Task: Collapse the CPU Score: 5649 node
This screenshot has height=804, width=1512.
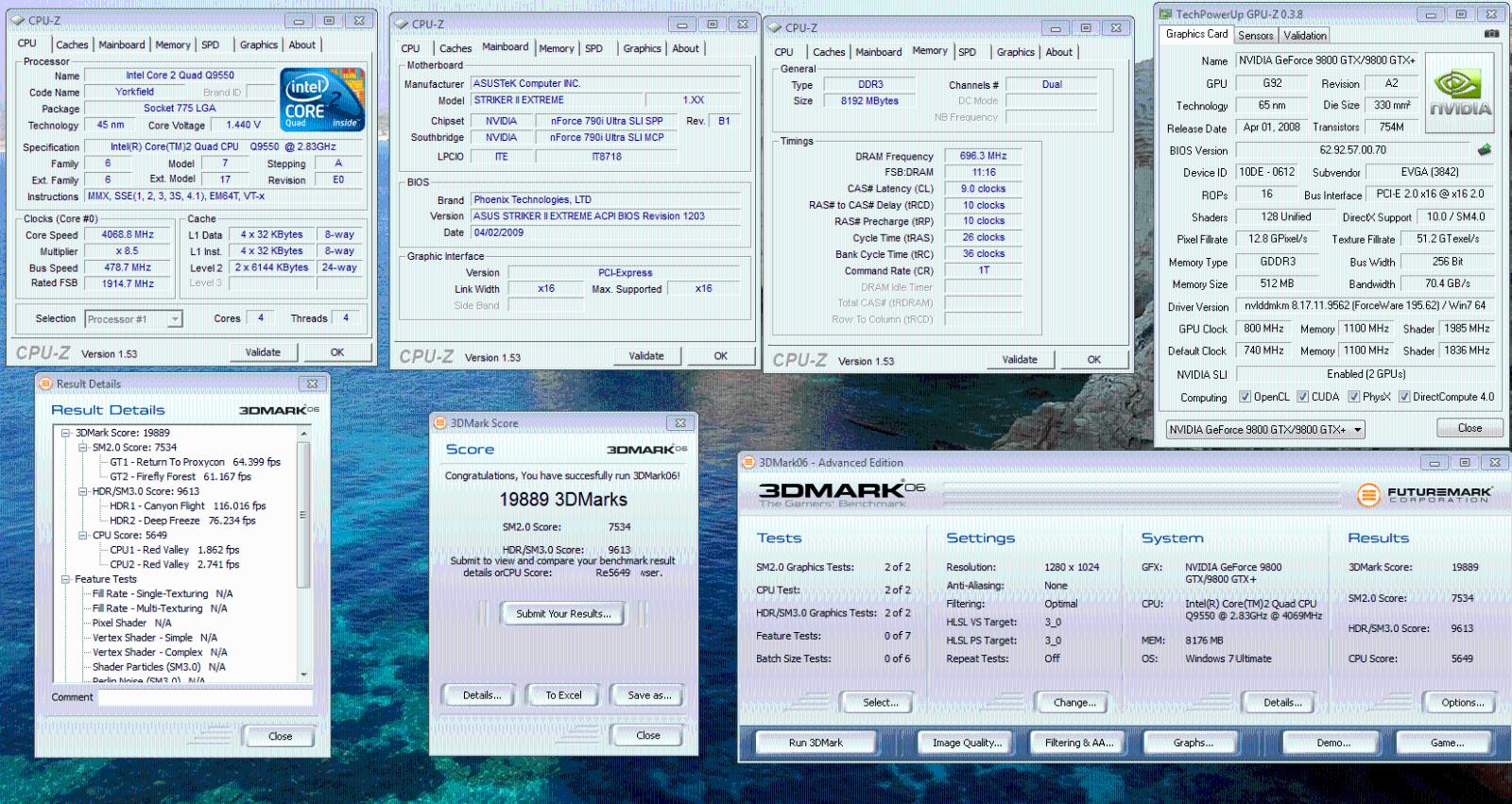Action: click(x=83, y=536)
